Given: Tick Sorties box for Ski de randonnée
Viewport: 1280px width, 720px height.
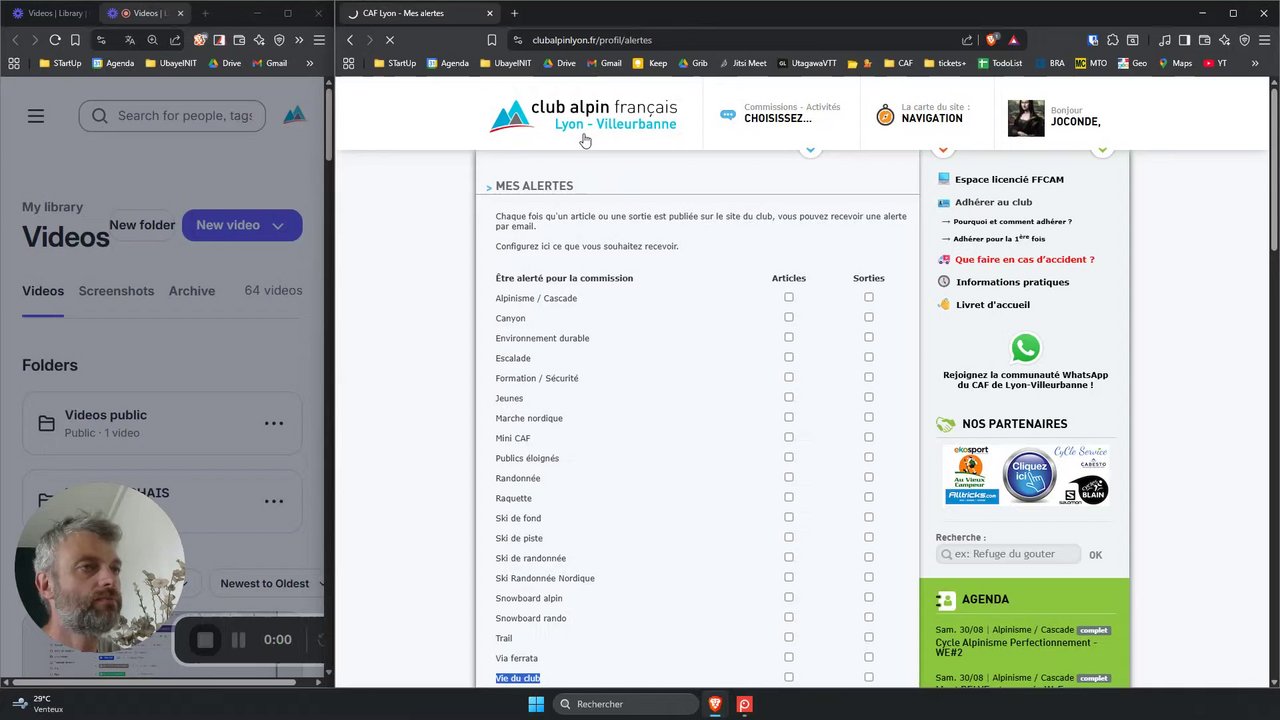Looking at the screenshot, I should (x=869, y=557).
